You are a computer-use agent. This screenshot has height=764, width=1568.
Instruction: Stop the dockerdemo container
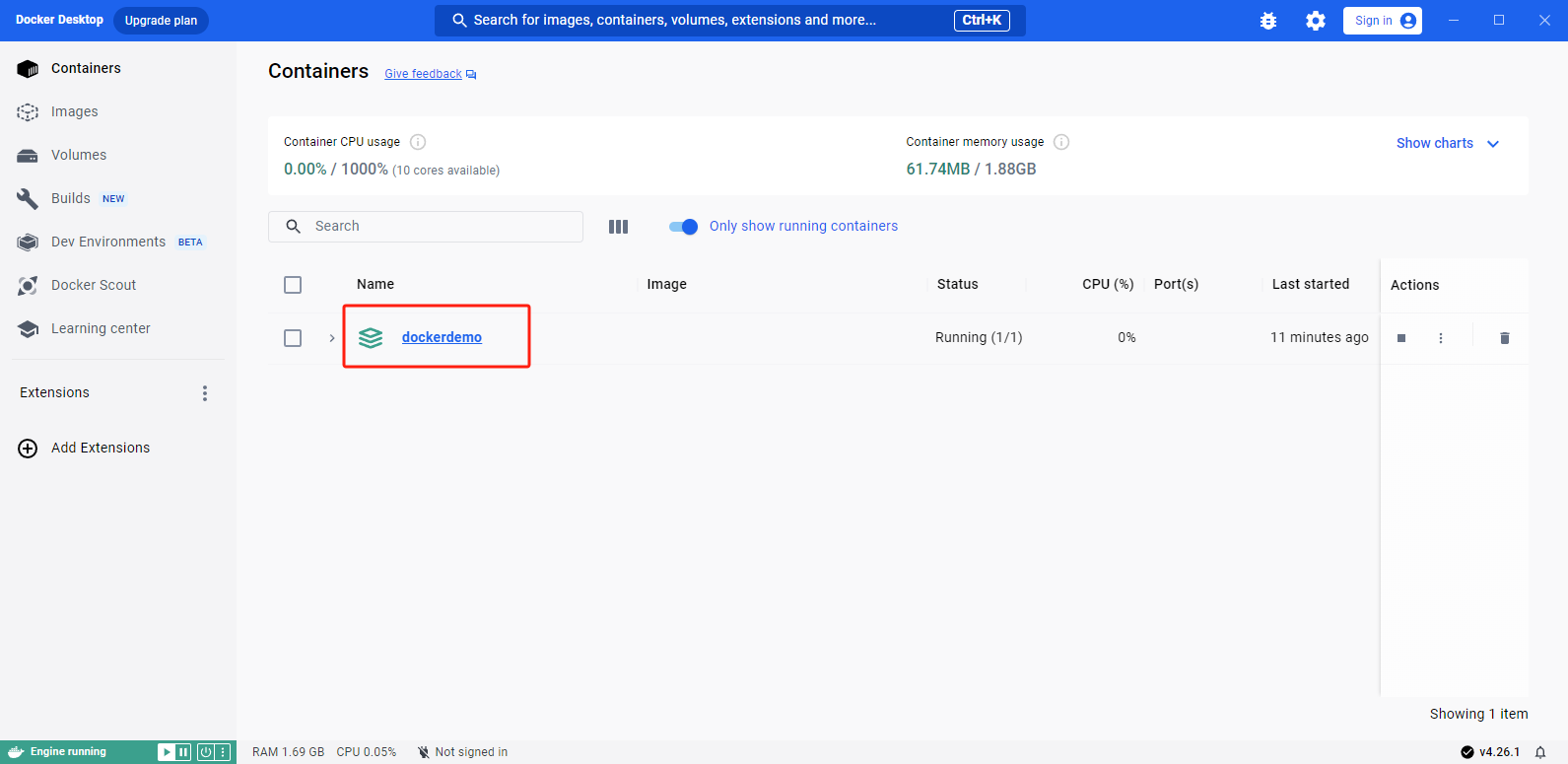[x=1401, y=338]
